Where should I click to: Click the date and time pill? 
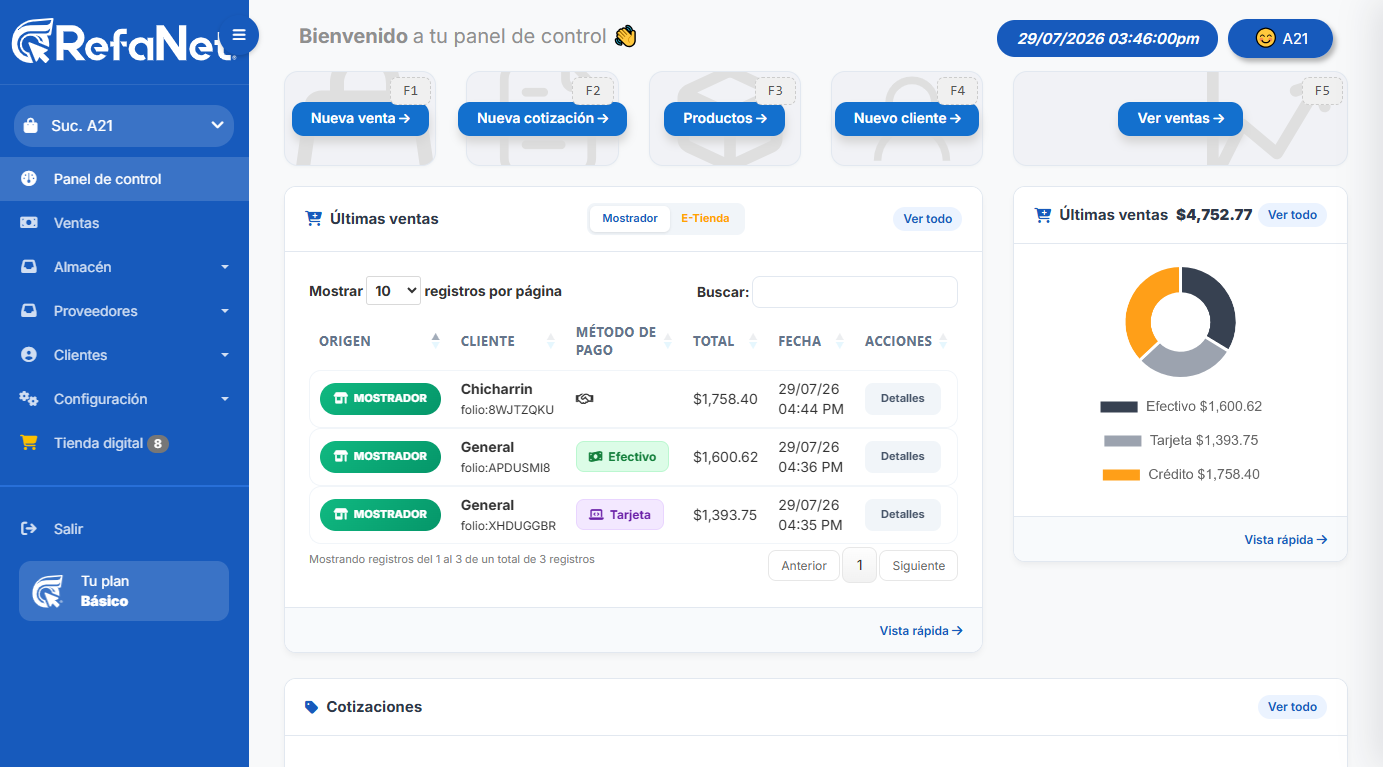click(x=1108, y=39)
